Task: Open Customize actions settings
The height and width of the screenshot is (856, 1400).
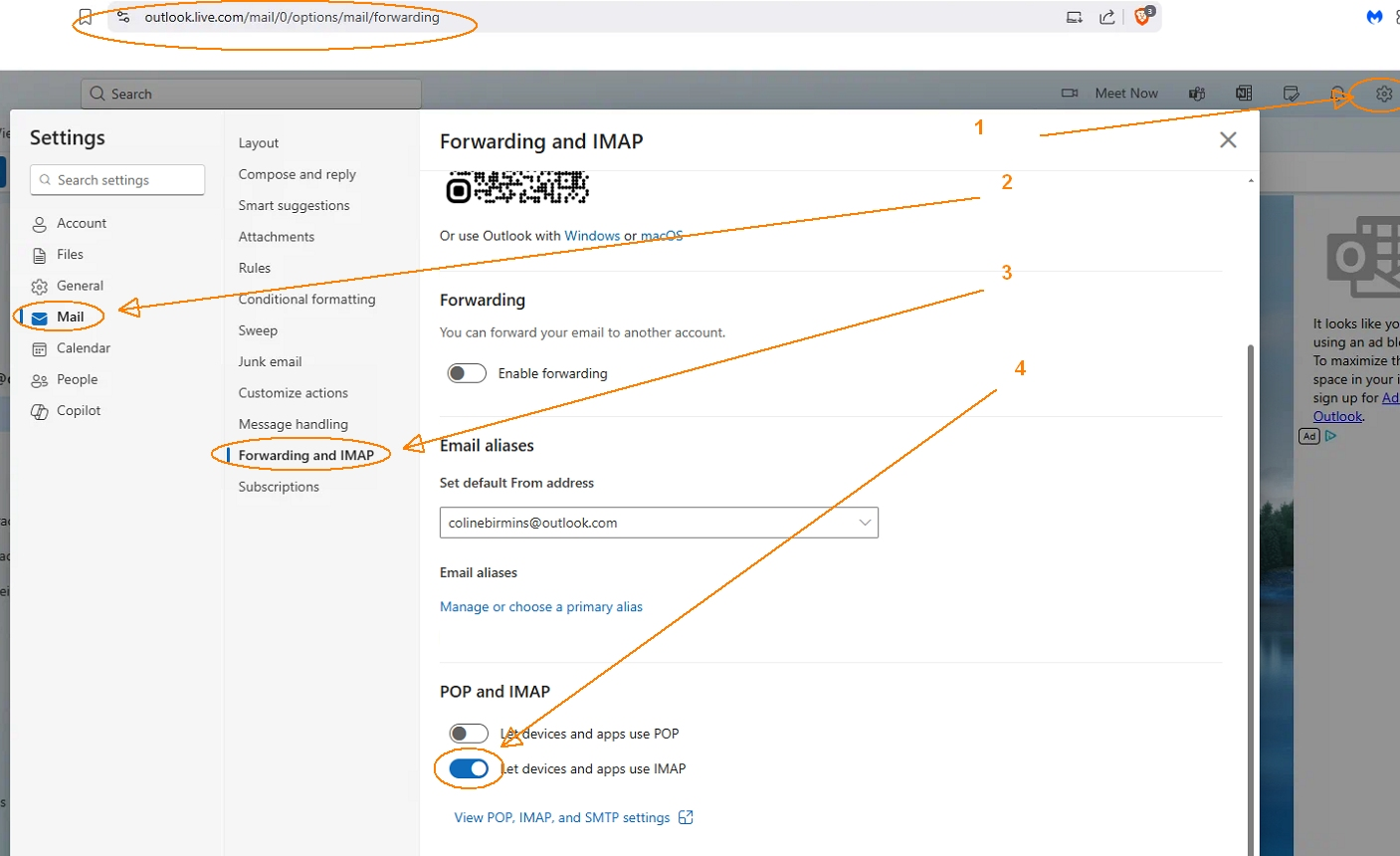Action: 294,393
